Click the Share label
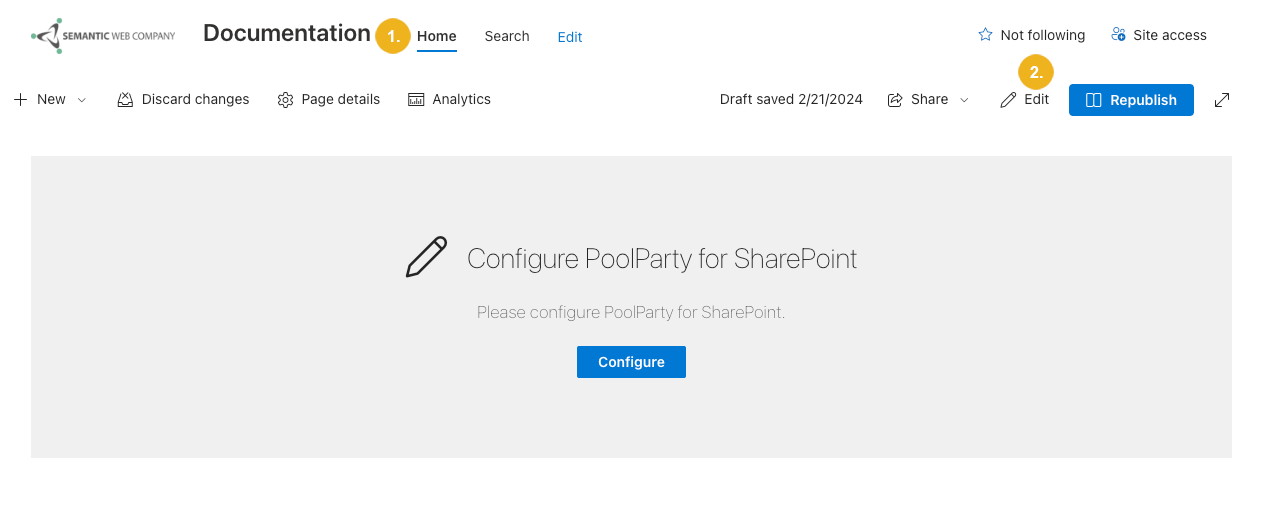The image size is (1264, 527). 930,99
